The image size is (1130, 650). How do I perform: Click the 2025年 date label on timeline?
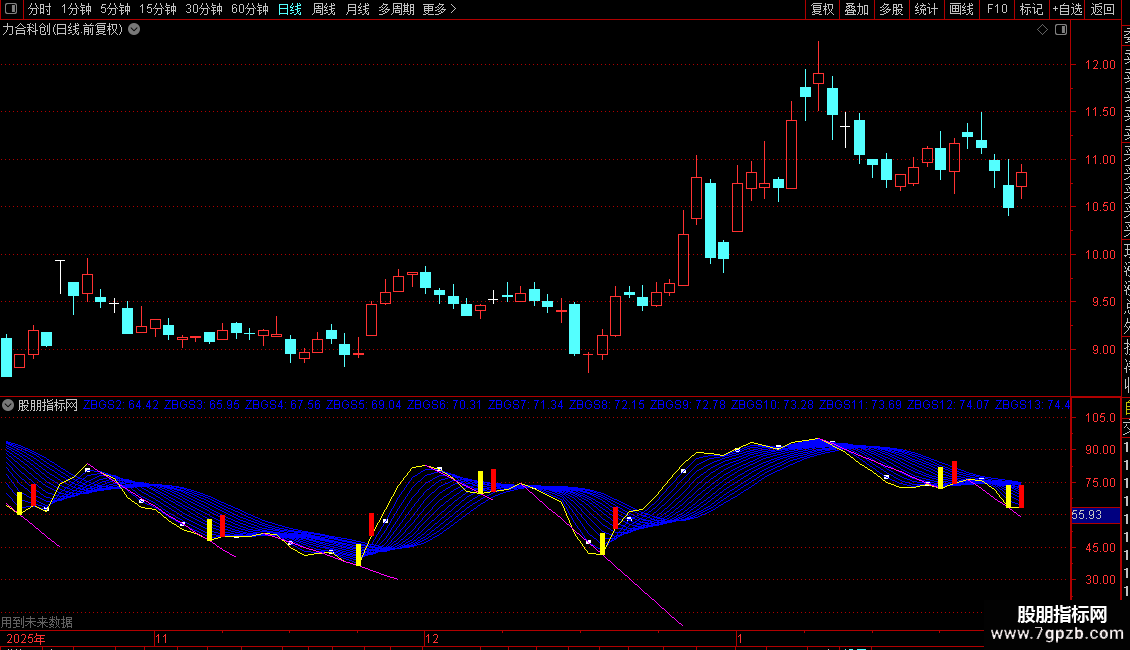(x=26, y=639)
